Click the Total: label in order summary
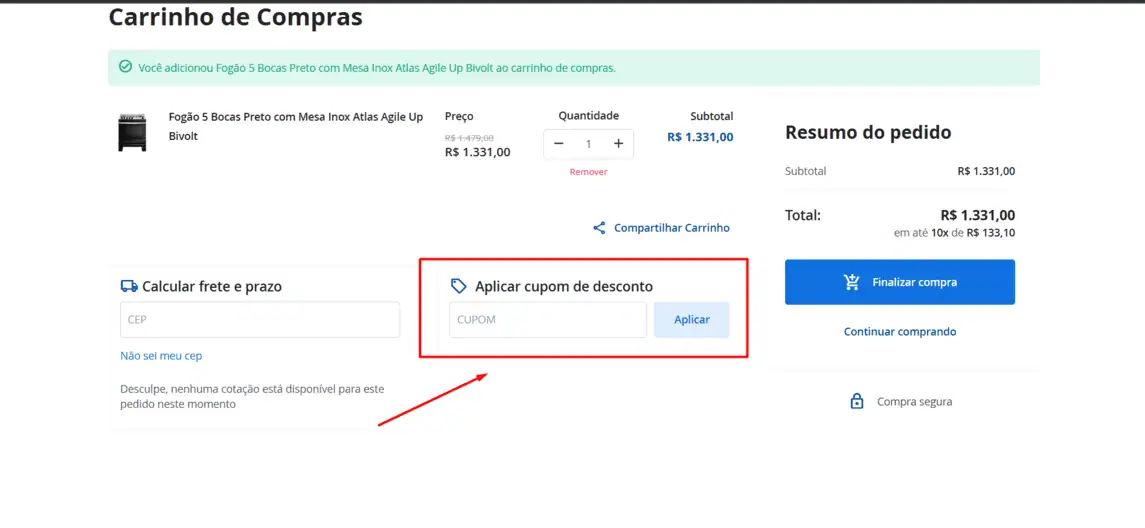1145x528 pixels. (x=803, y=215)
